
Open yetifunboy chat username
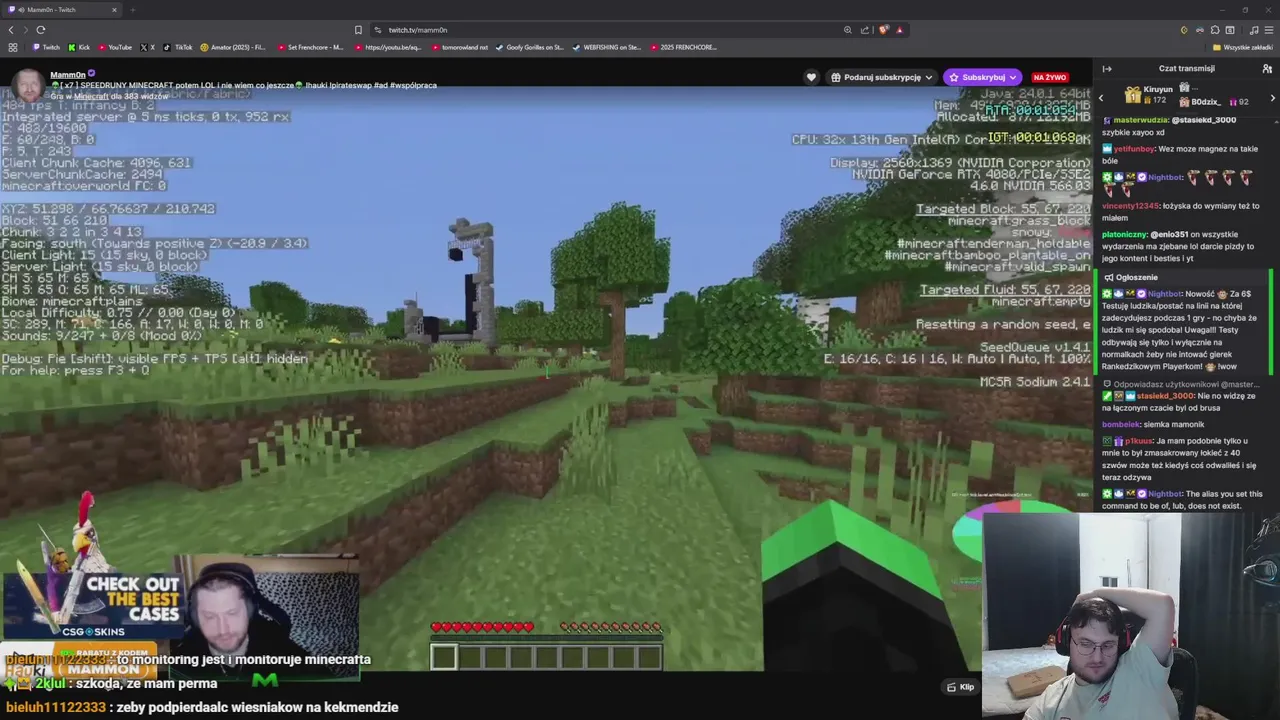(x=1135, y=149)
